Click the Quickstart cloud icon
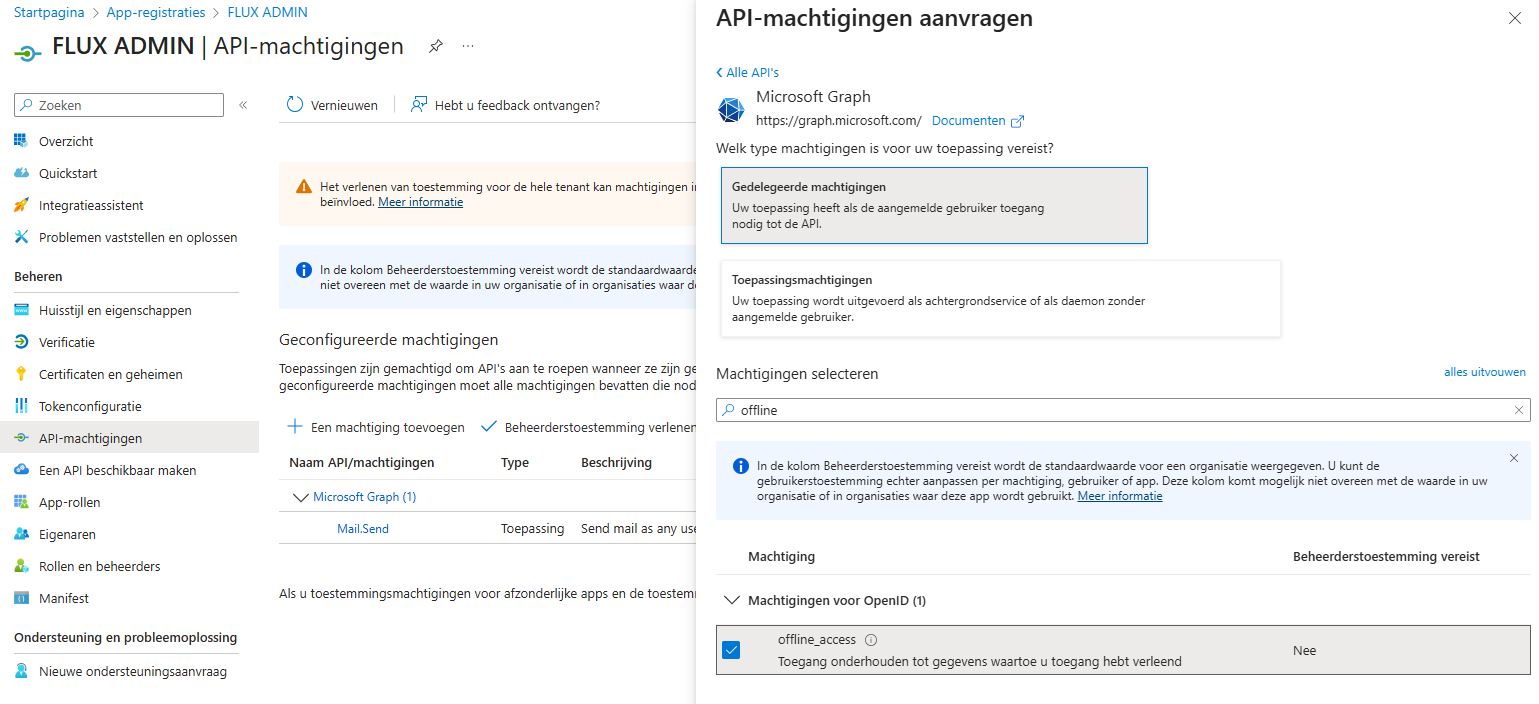 pyautogui.click(x=22, y=173)
